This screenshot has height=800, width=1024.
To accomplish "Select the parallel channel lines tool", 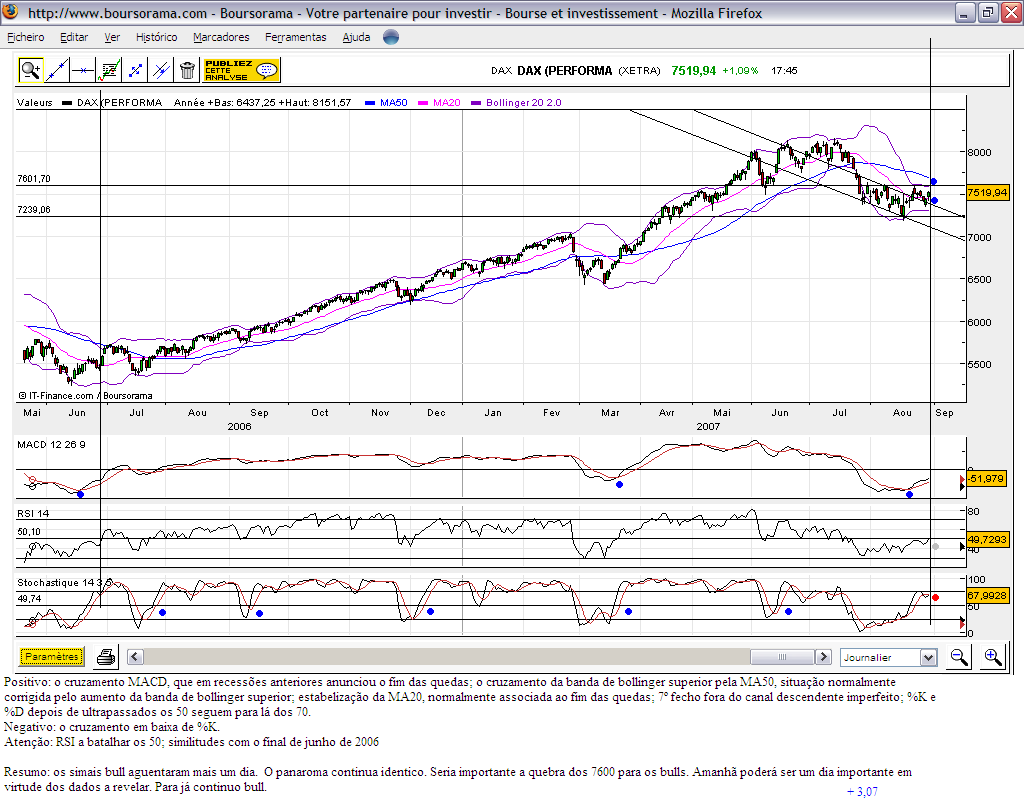I will (x=161, y=70).
